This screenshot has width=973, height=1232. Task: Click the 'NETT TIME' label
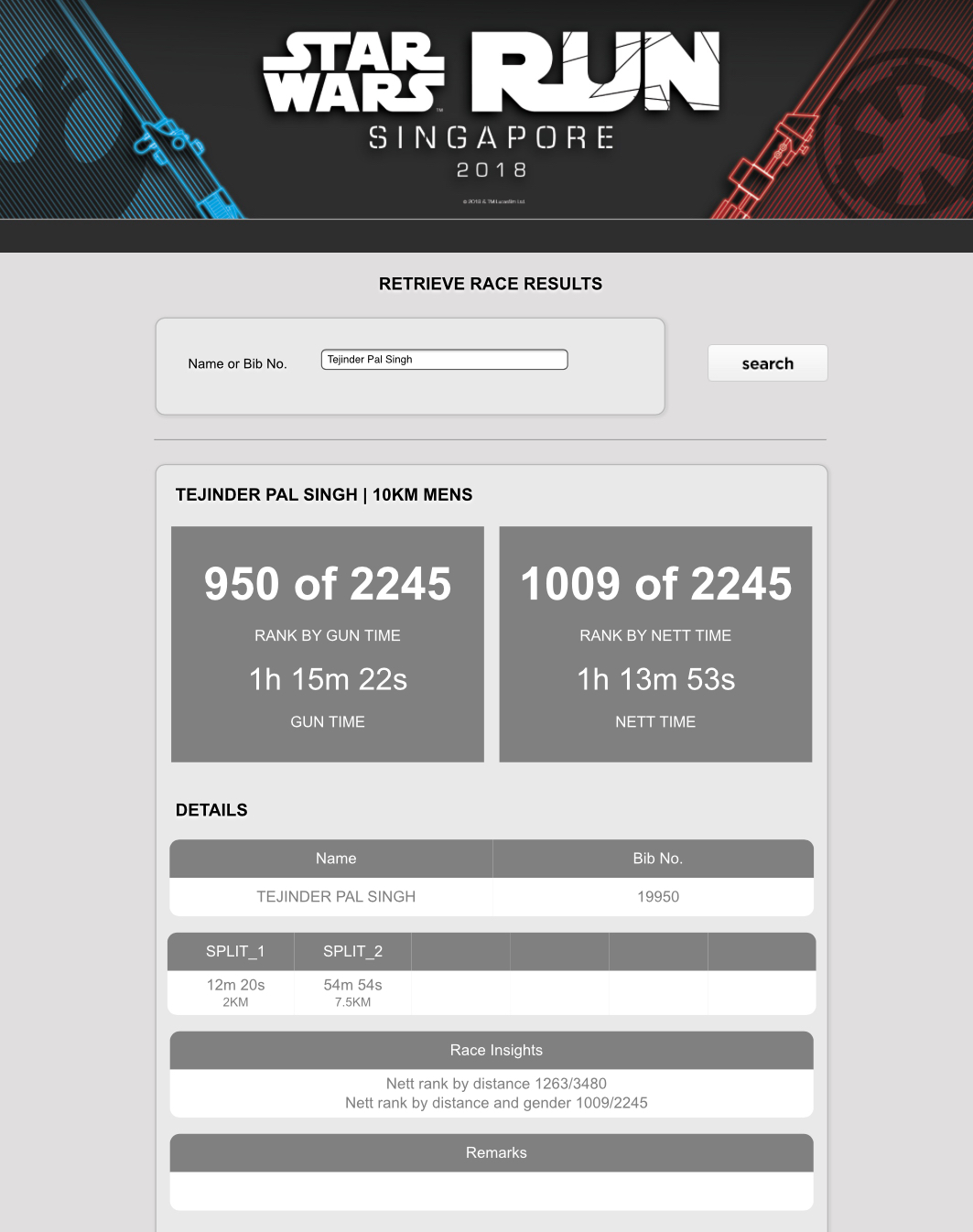[655, 721]
